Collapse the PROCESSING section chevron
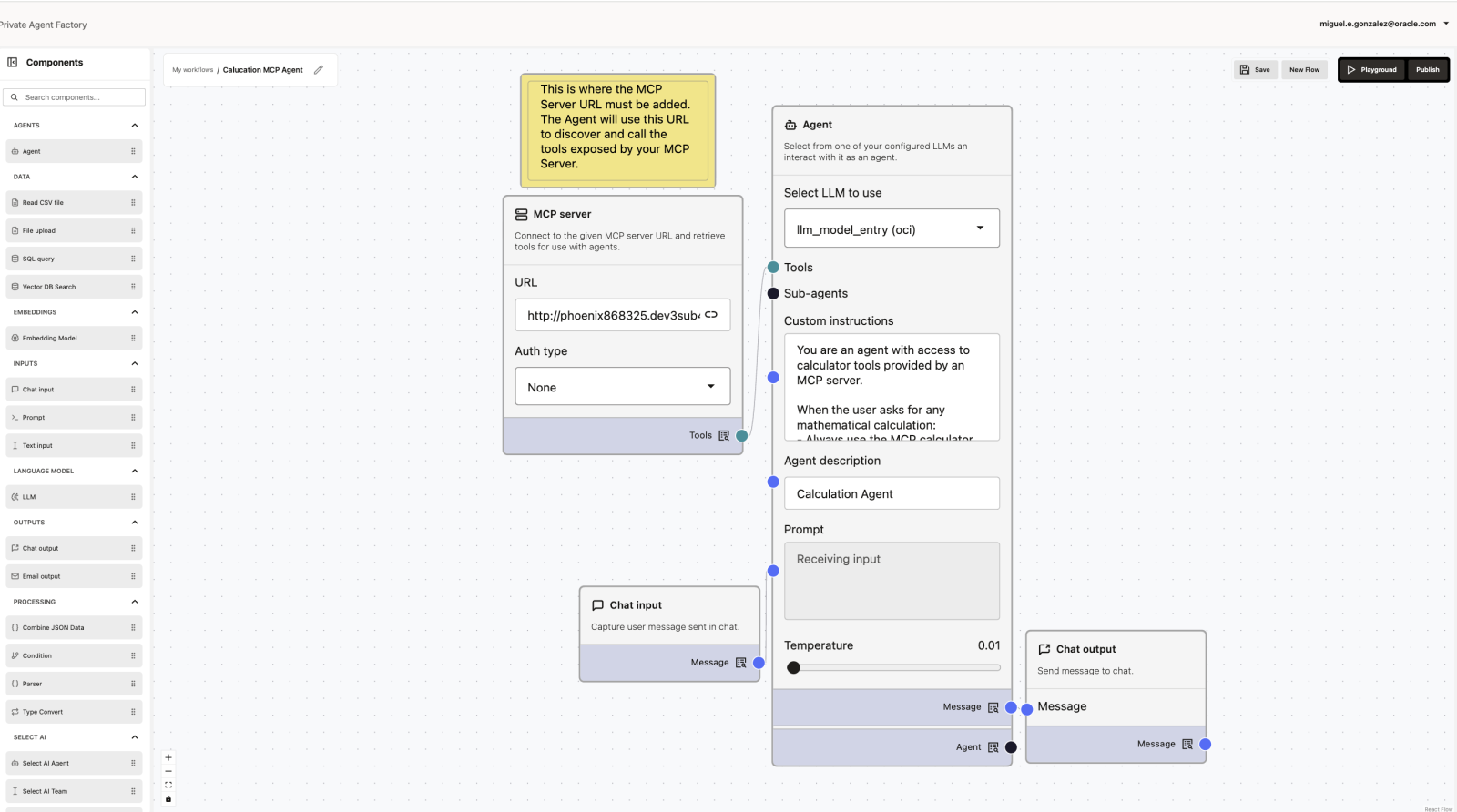The image size is (1457, 812). coord(135,602)
